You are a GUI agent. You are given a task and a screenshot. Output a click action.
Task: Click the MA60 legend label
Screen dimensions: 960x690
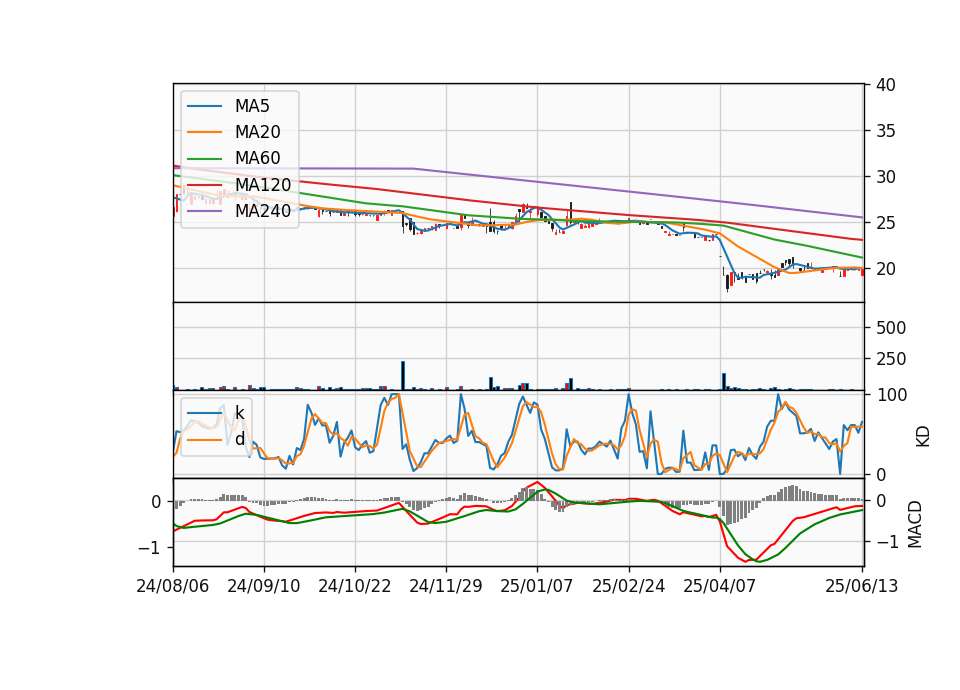click(x=257, y=158)
